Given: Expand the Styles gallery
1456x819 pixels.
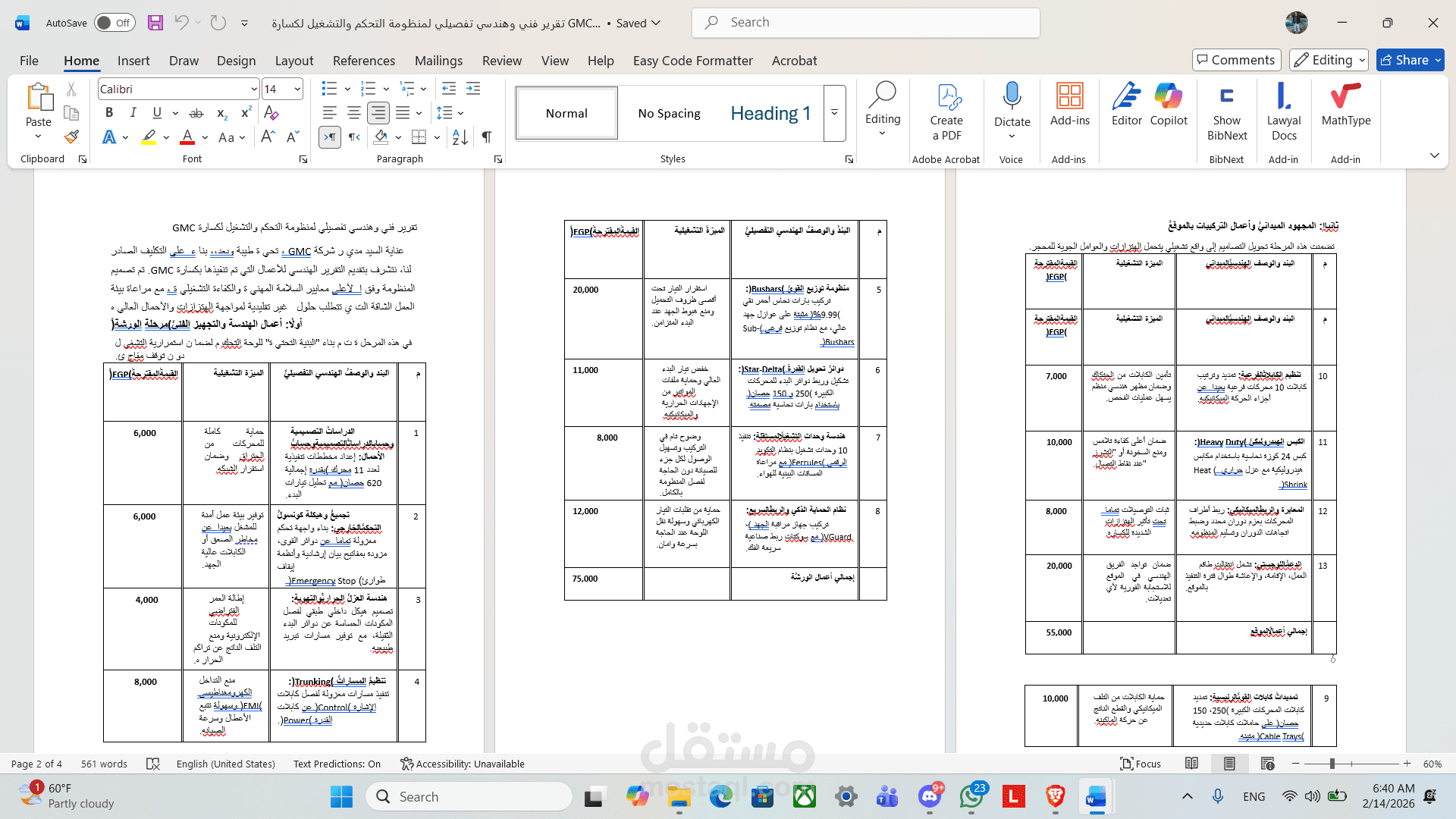Looking at the screenshot, I should click(834, 113).
